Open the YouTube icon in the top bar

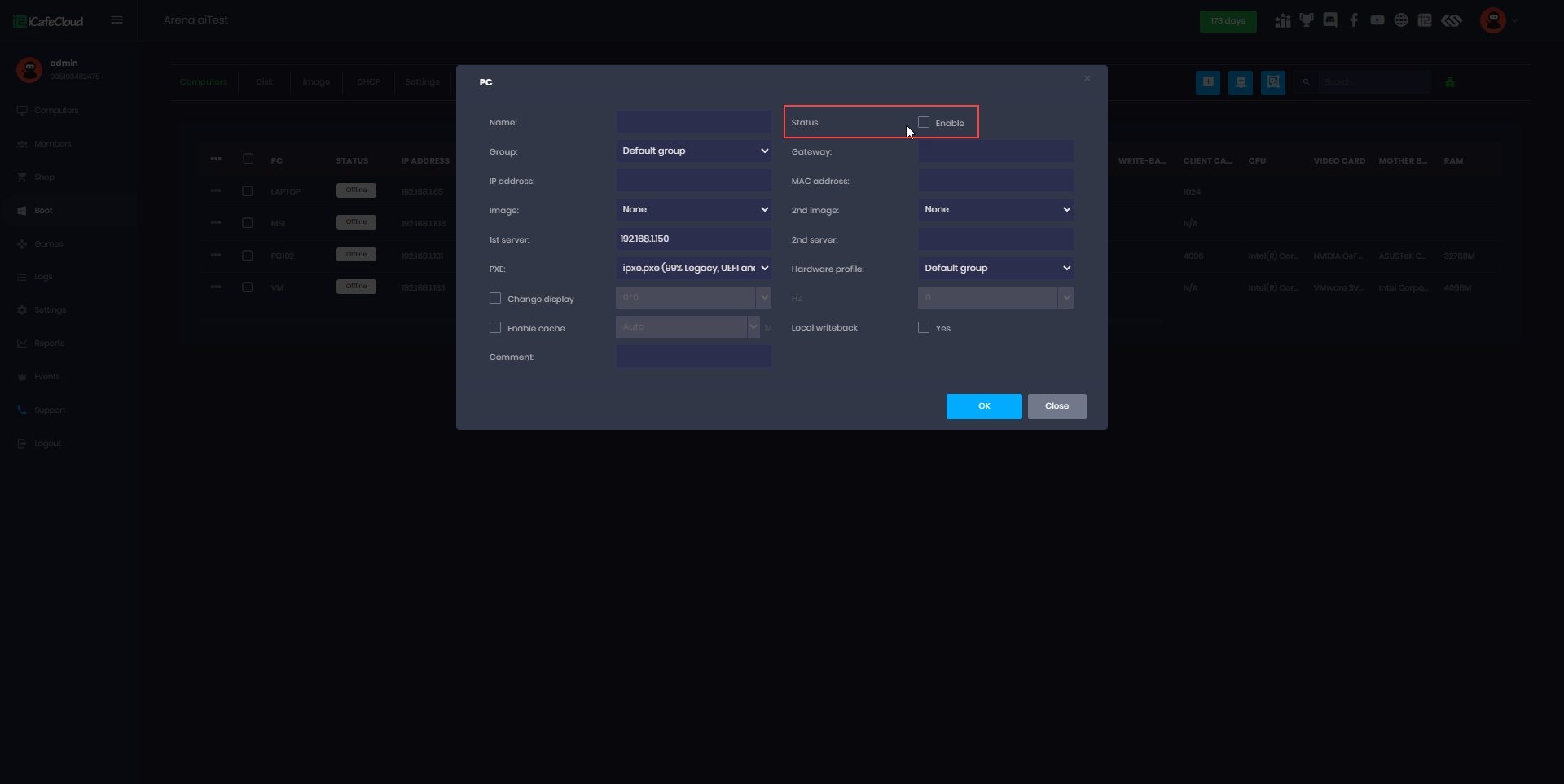[1377, 20]
